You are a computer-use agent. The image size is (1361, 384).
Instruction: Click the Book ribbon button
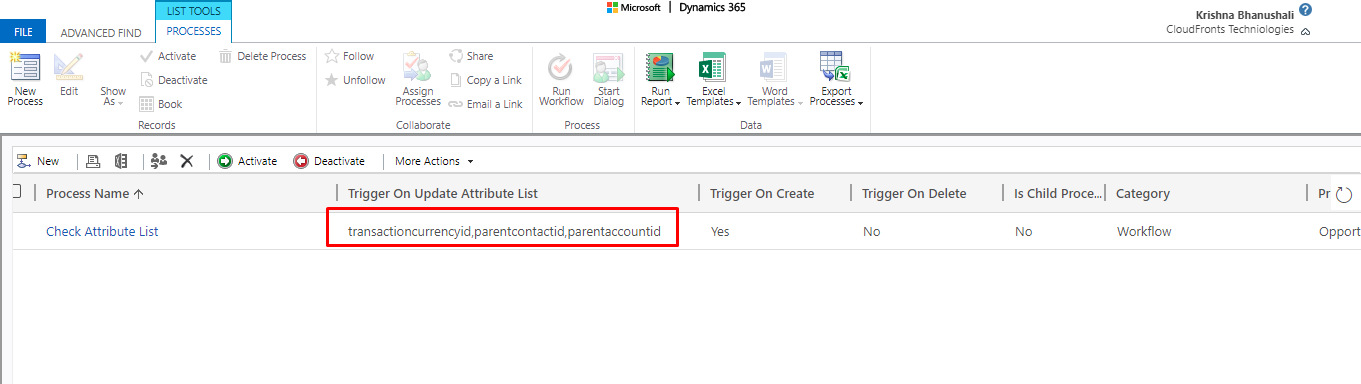(x=160, y=104)
